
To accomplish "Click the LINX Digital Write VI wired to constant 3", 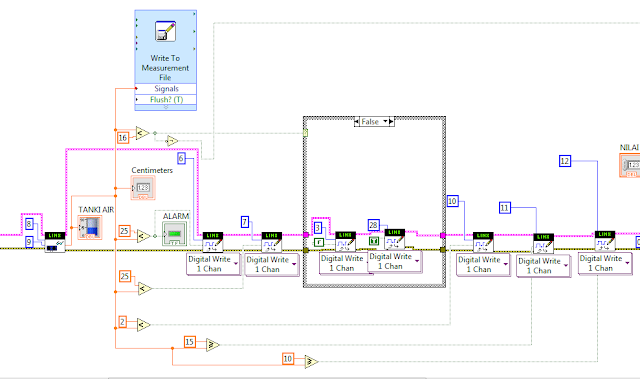I will point(345,242).
